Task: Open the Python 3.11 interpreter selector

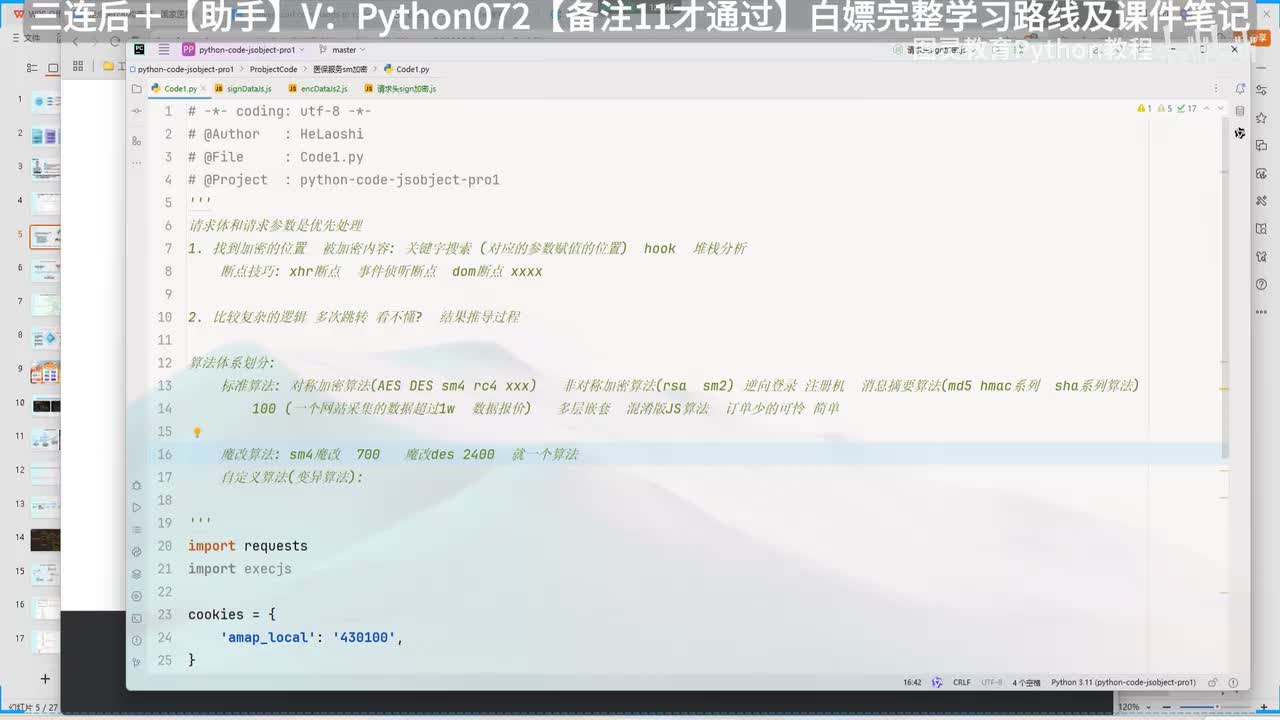Action: click(1123, 682)
